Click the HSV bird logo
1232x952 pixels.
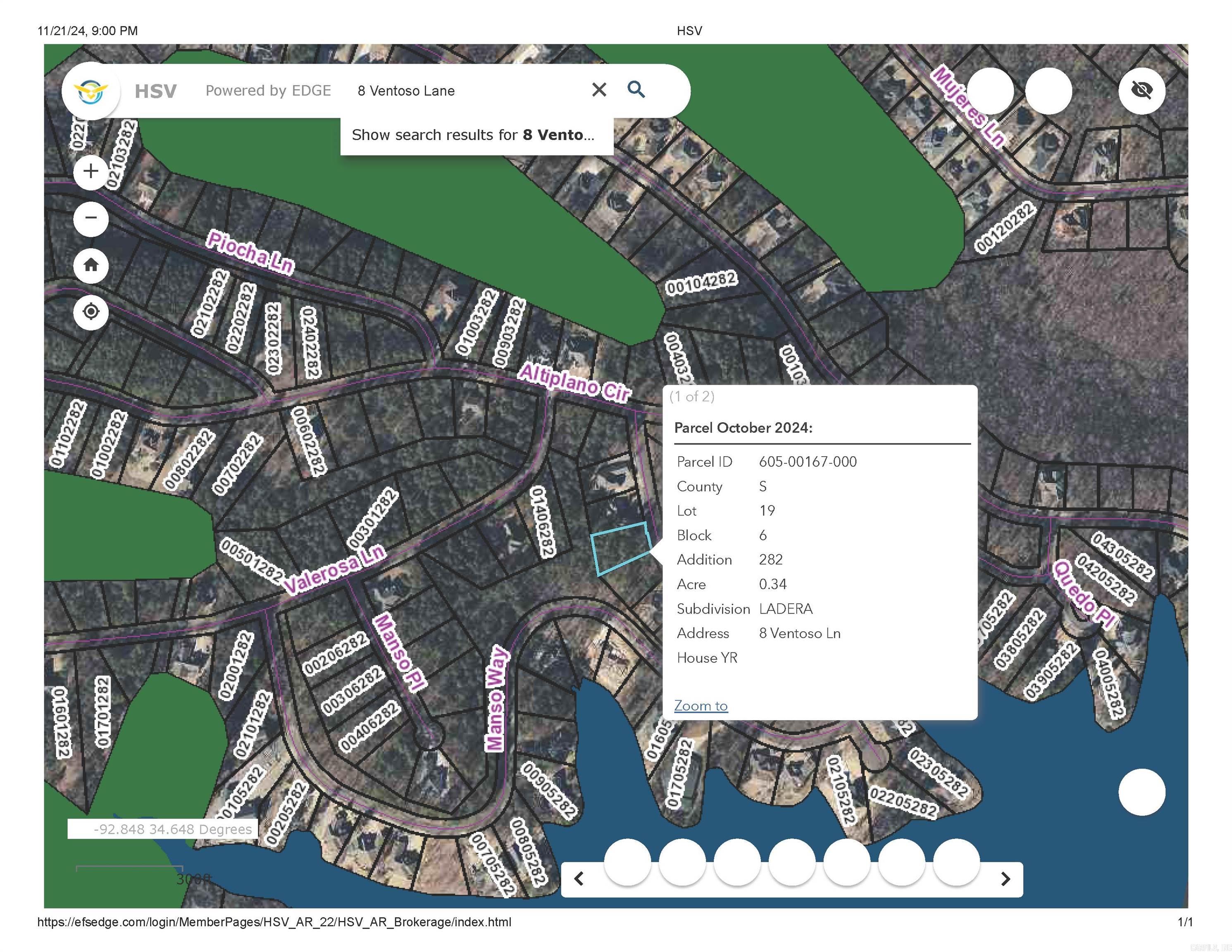[x=91, y=91]
